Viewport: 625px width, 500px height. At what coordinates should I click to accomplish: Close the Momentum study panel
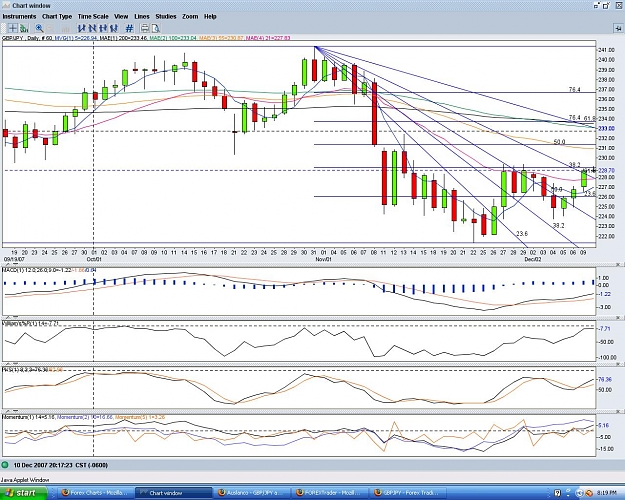click(x=619, y=411)
